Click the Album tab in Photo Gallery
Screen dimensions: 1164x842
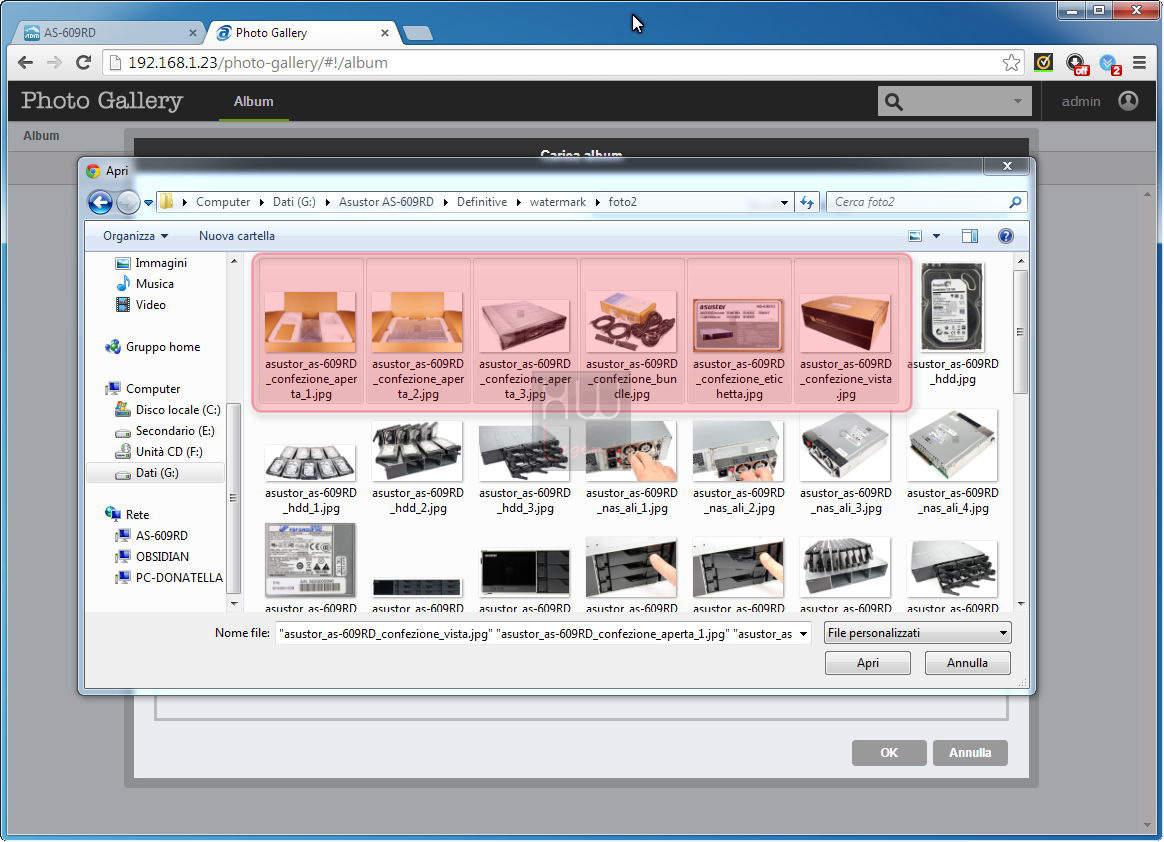(x=253, y=102)
